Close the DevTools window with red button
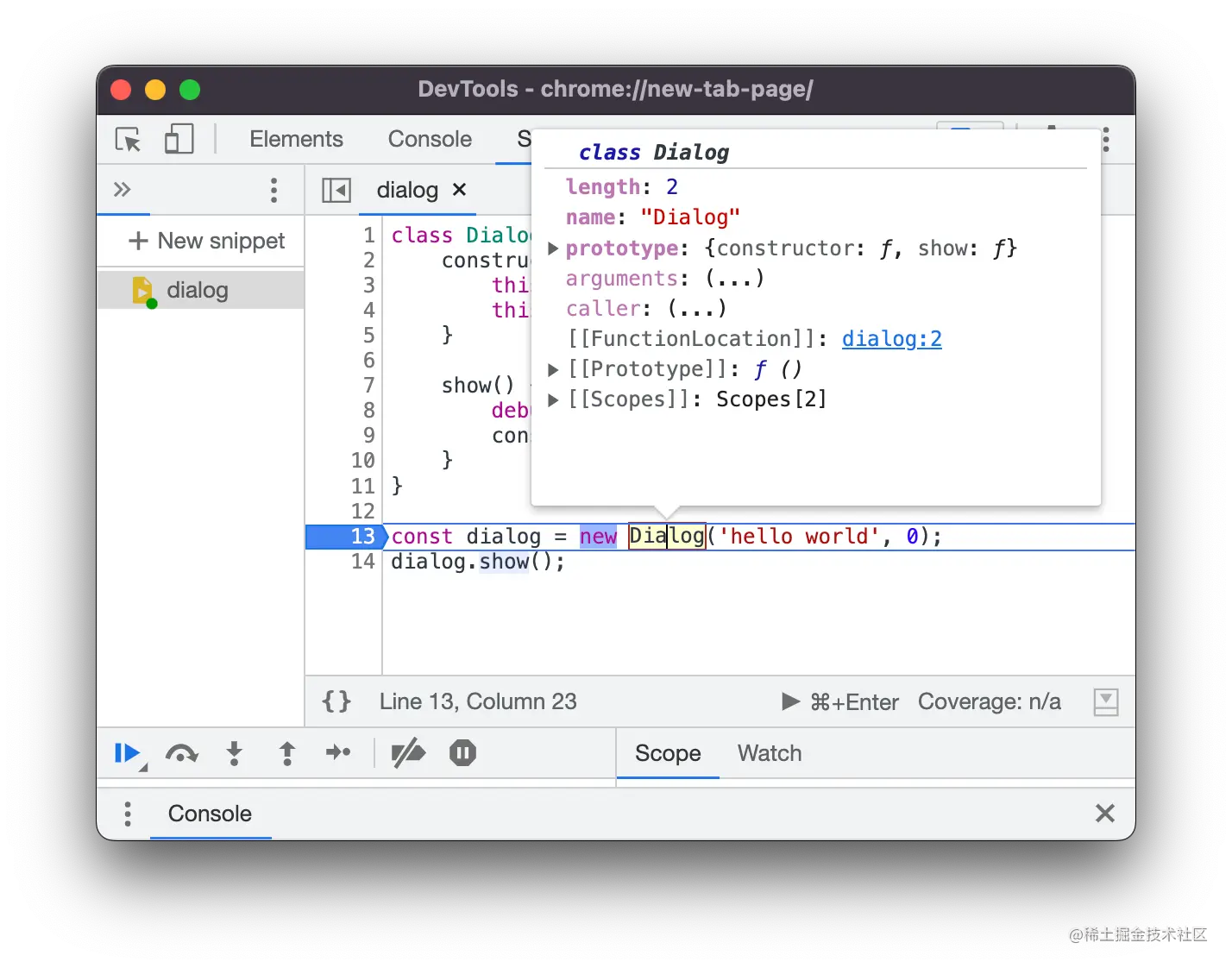This screenshot has width=1232, height=968. coord(121,90)
